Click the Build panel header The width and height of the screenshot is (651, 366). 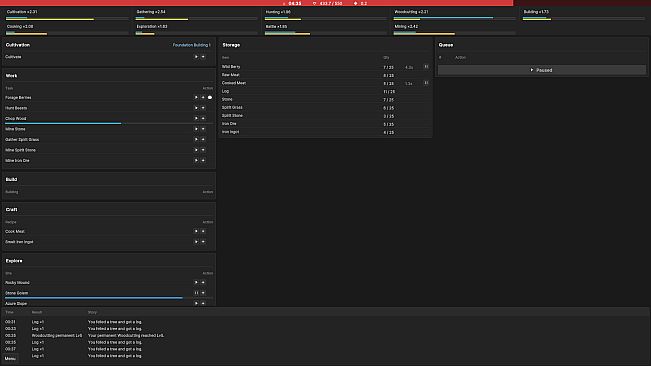point(12,179)
